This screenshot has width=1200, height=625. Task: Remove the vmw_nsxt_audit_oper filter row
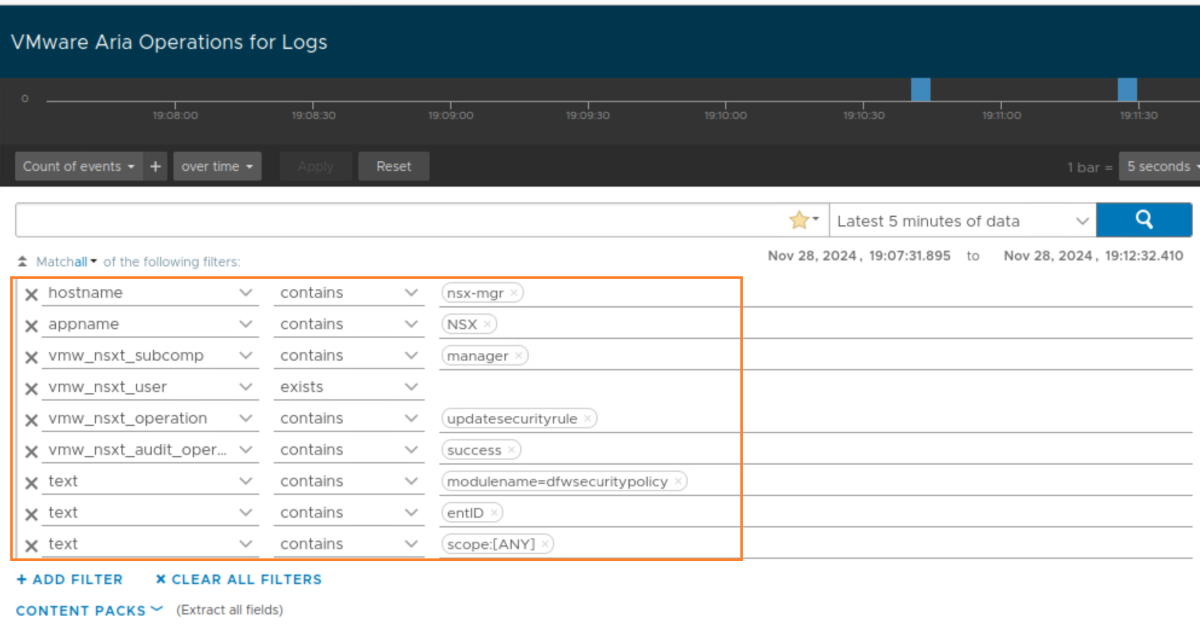31,451
